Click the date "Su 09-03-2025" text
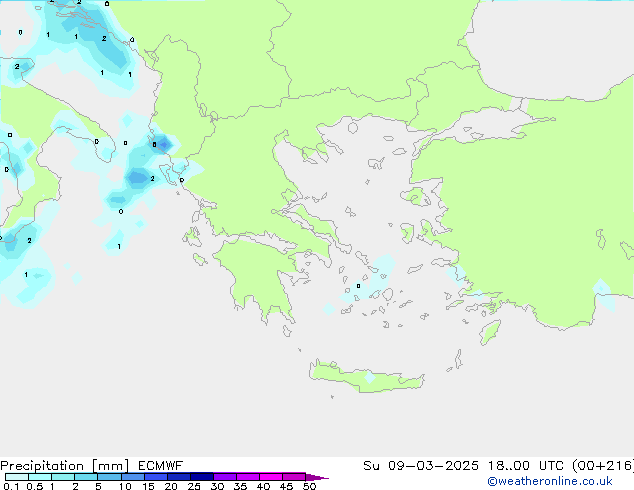This screenshot has width=634, height=490. tap(421, 466)
